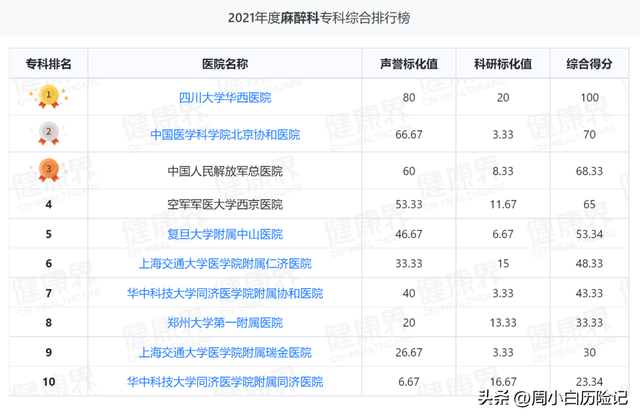Click composite score 33.33 for 郑州大学第一附属医院
Viewport: 640px width, 418px height.
coord(589,322)
